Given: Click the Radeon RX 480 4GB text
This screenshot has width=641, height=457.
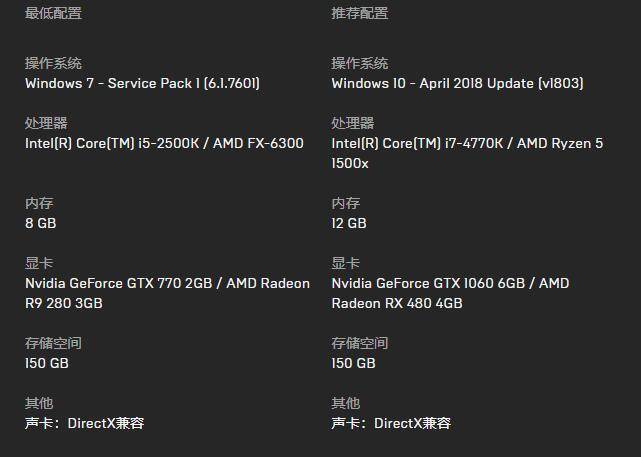Looking at the screenshot, I should (x=397, y=303).
